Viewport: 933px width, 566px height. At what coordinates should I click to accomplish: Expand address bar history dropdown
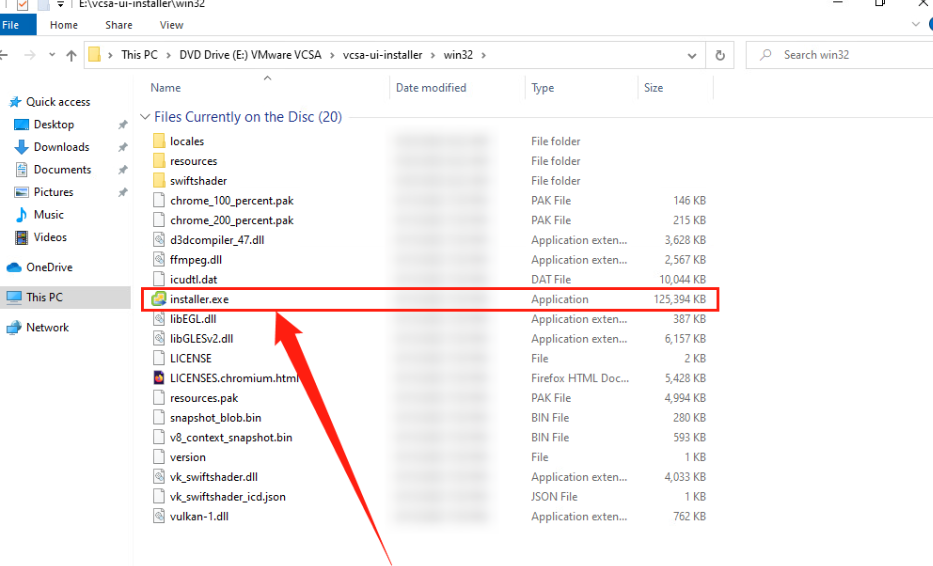(691, 55)
